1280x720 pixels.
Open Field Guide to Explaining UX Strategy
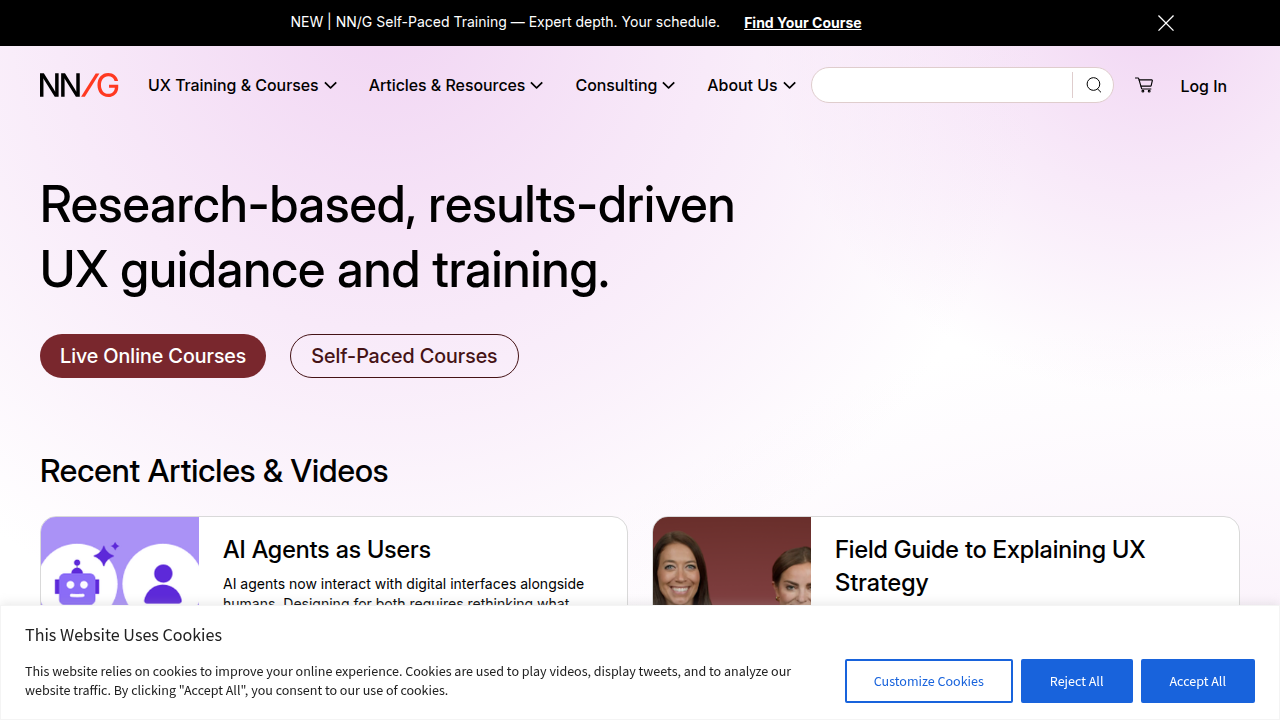[989, 566]
